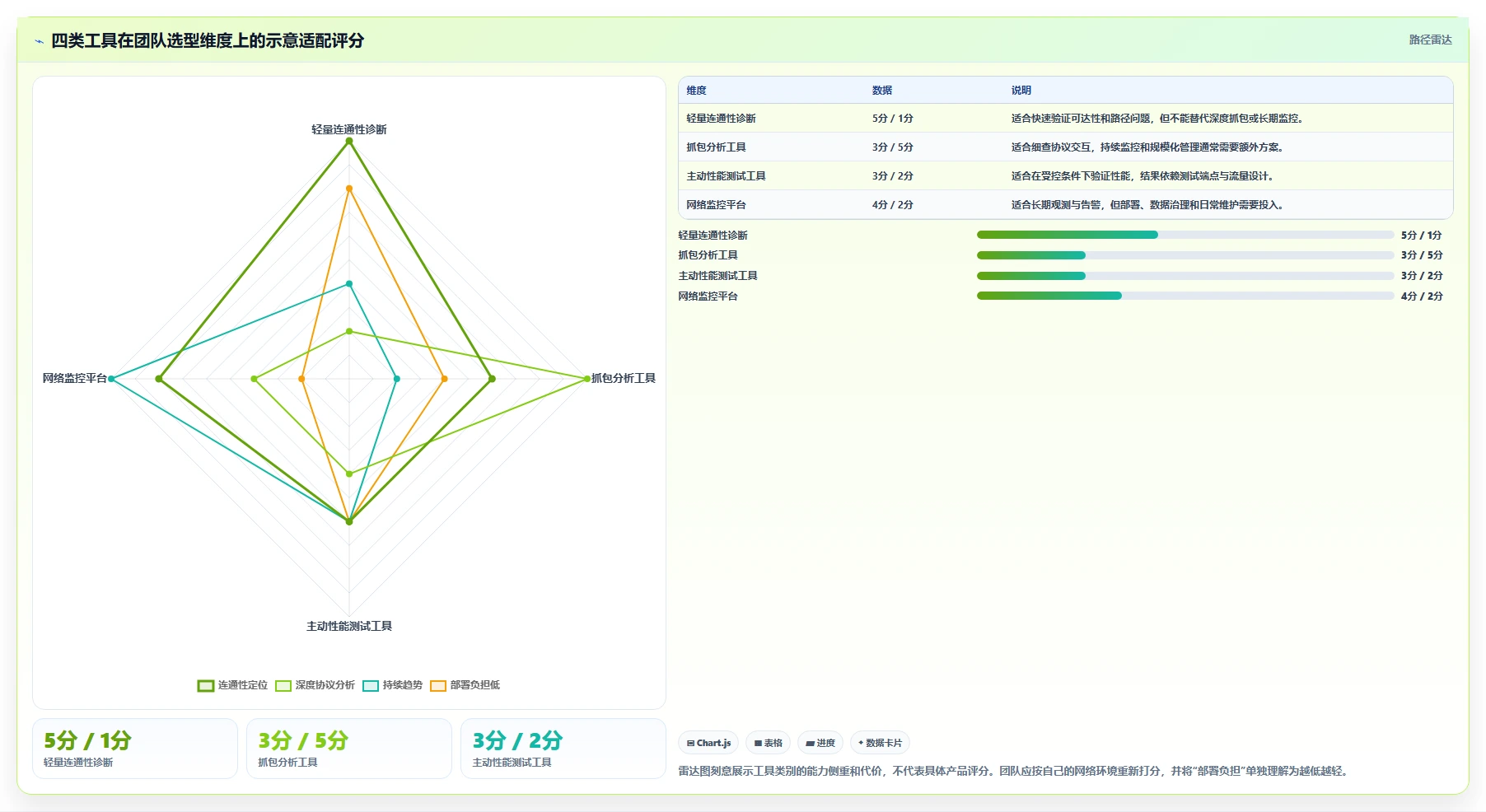
Task: Click the 轻量连通性诊断 progress bar
Action: pos(1185,235)
